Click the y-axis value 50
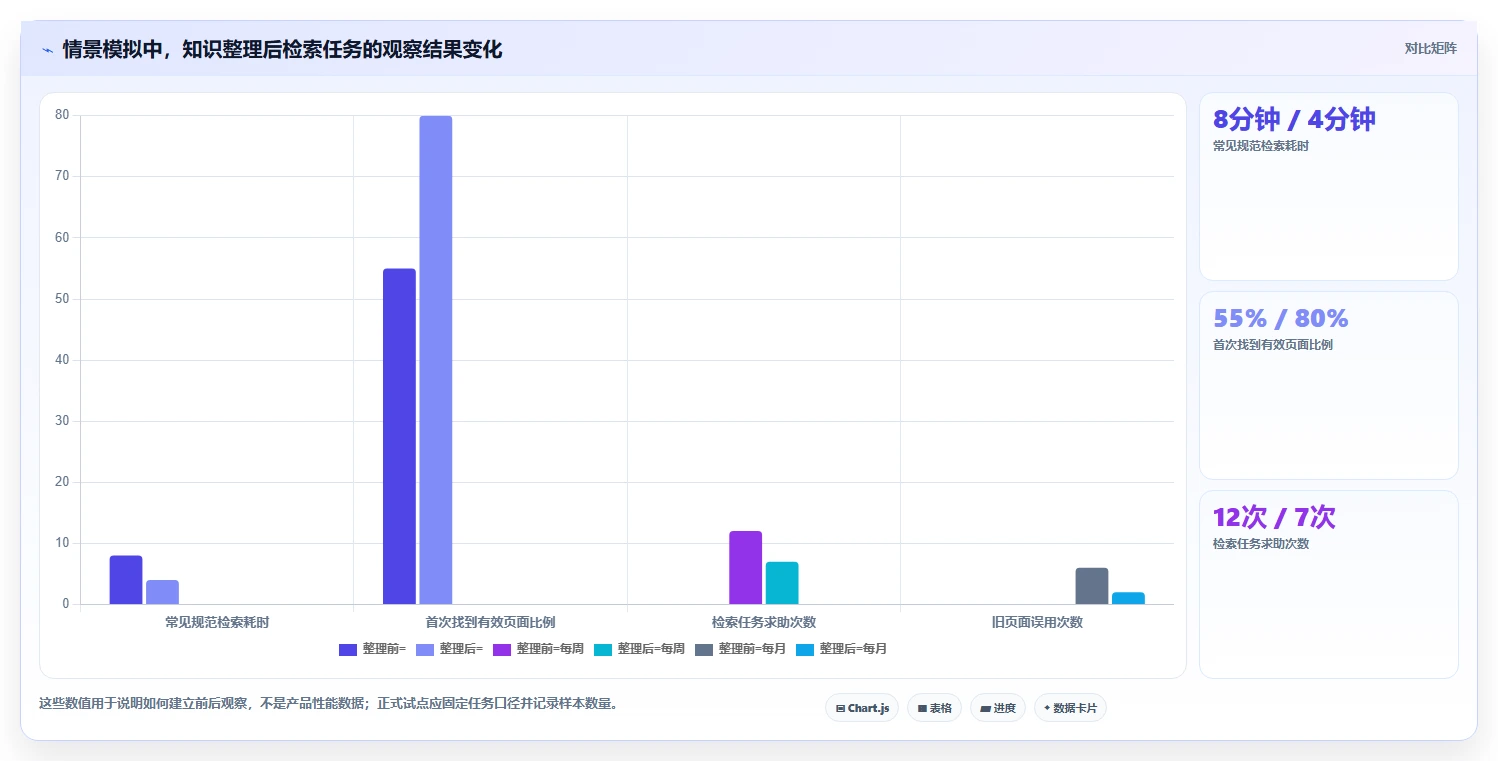This screenshot has width=1498, height=761. (62, 299)
